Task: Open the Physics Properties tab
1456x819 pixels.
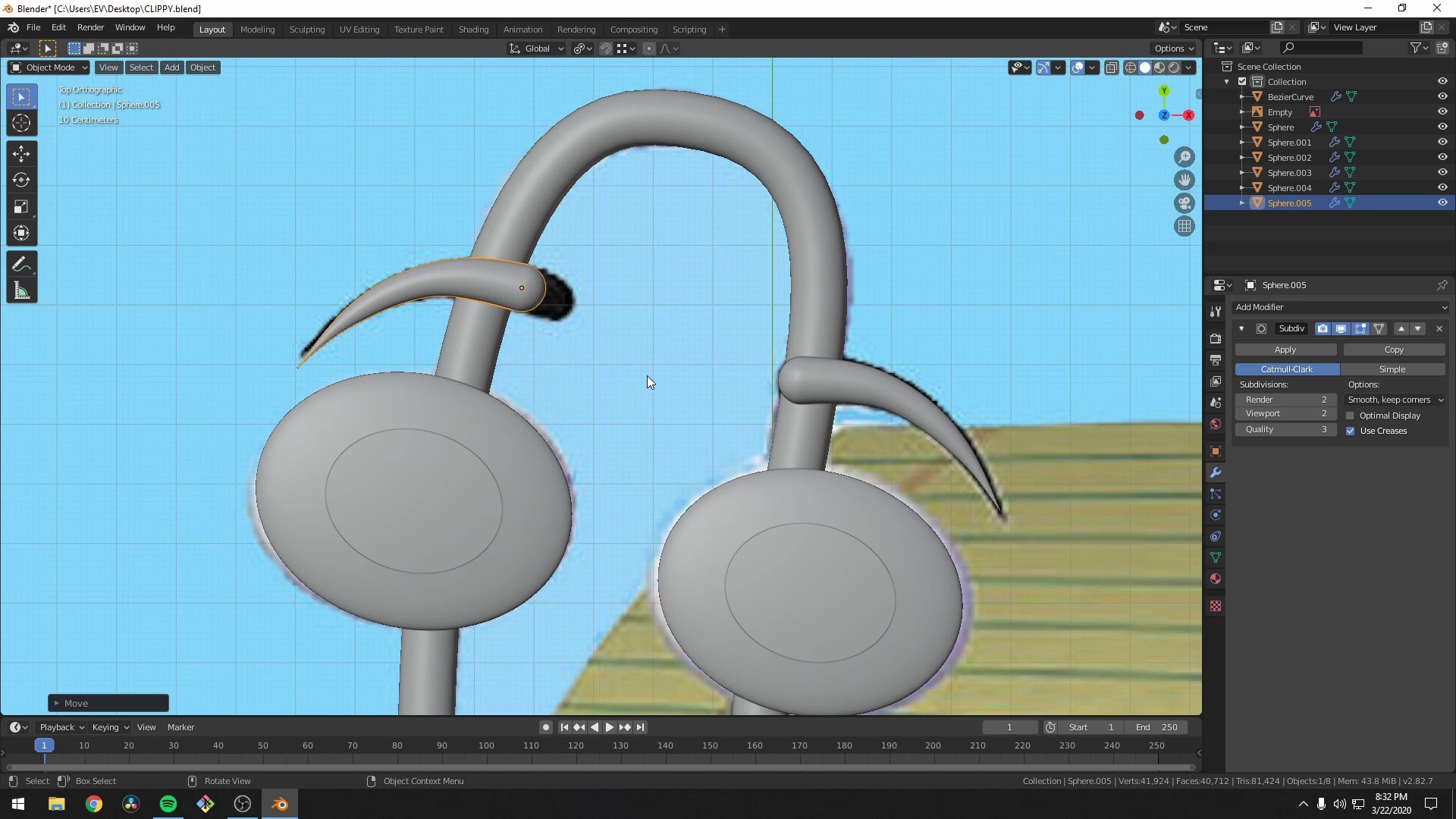Action: [x=1216, y=515]
